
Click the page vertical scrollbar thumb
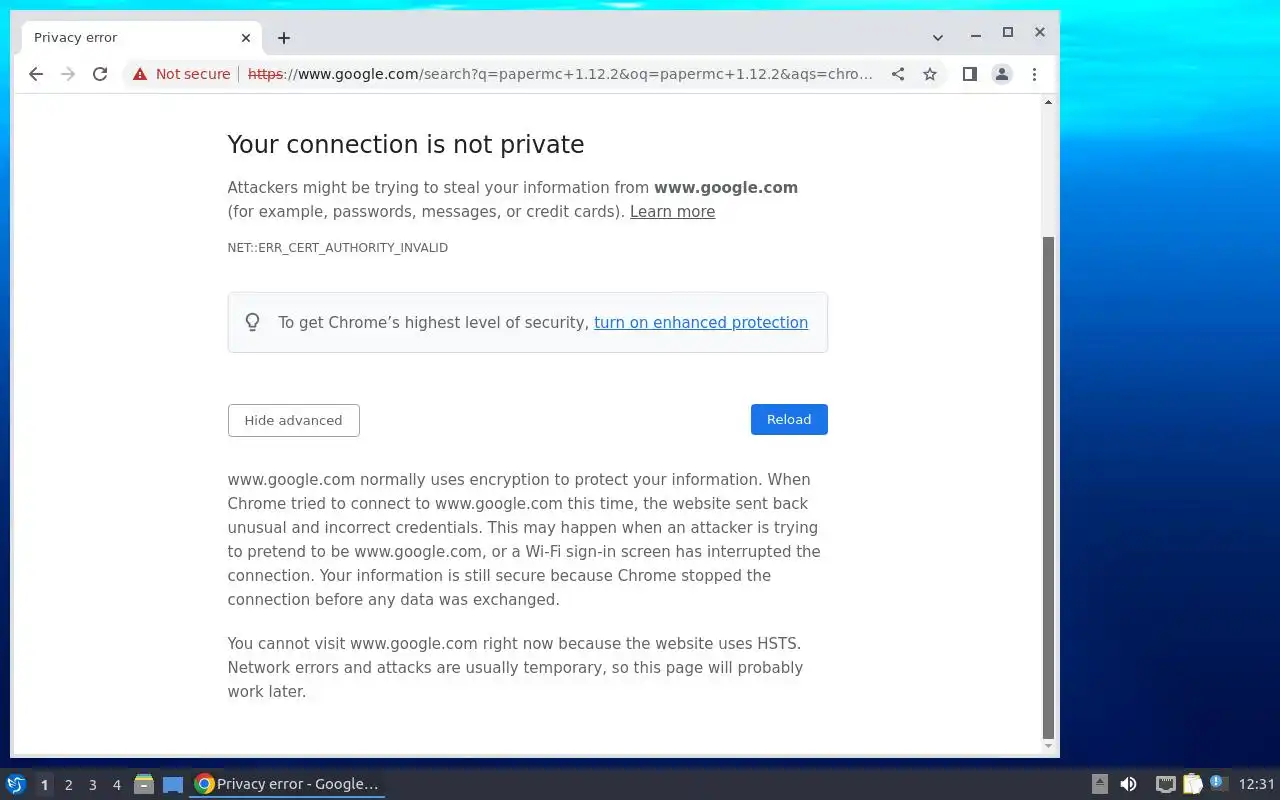click(1048, 487)
